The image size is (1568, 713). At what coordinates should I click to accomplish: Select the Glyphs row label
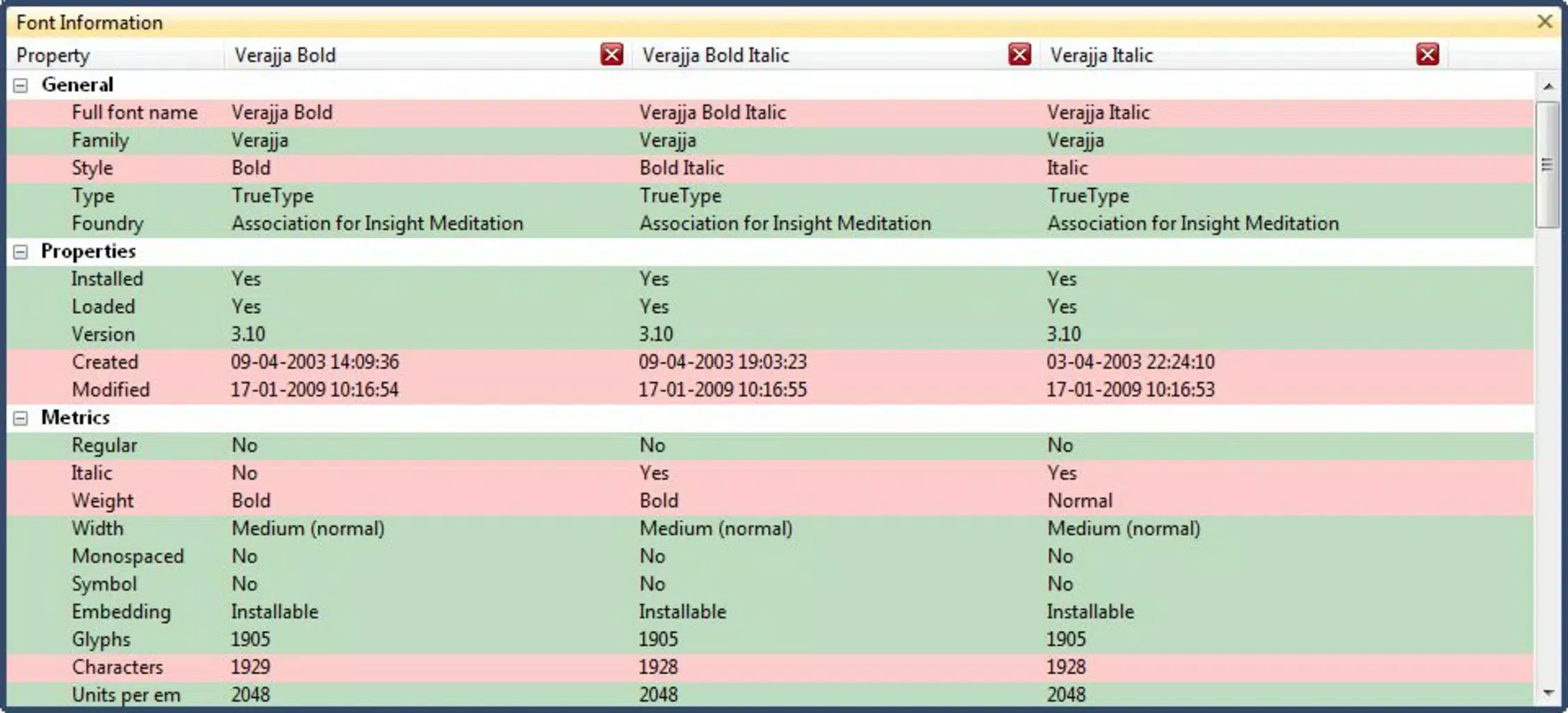(x=101, y=639)
